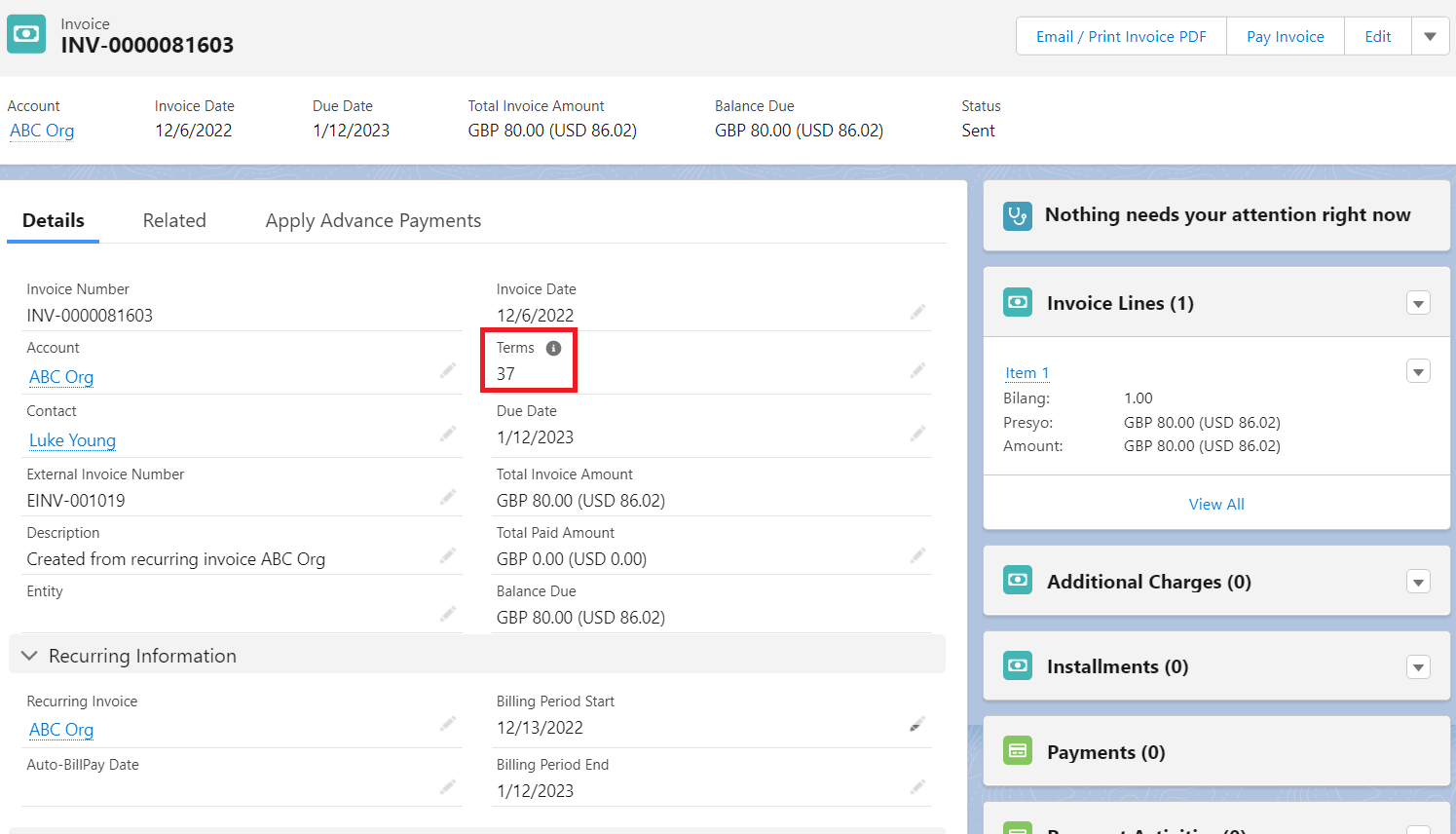
Task: Click the stethoscope attention icon
Action: [1018, 215]
